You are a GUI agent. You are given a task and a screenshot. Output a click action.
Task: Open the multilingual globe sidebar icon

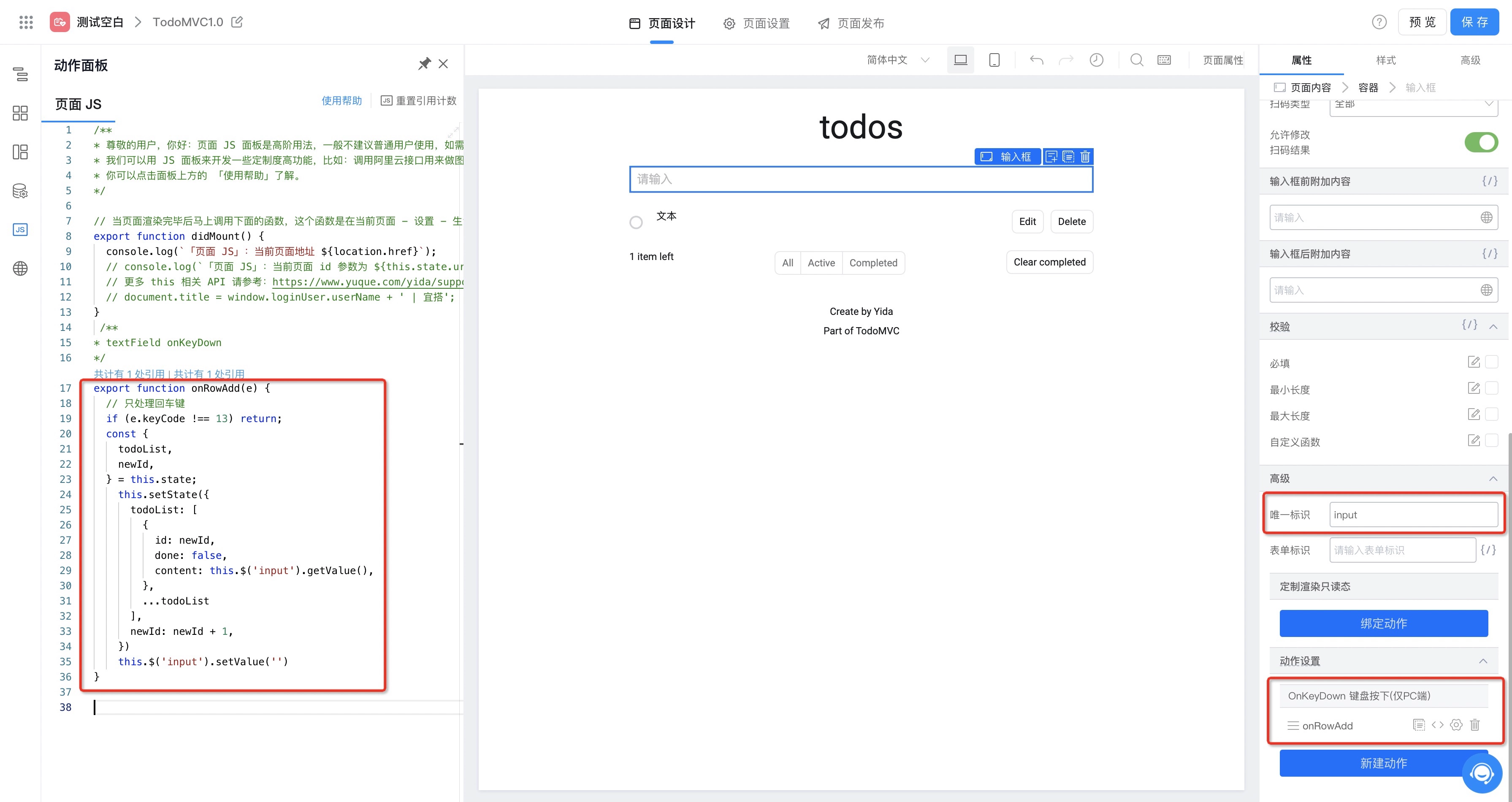pos(20,268)
